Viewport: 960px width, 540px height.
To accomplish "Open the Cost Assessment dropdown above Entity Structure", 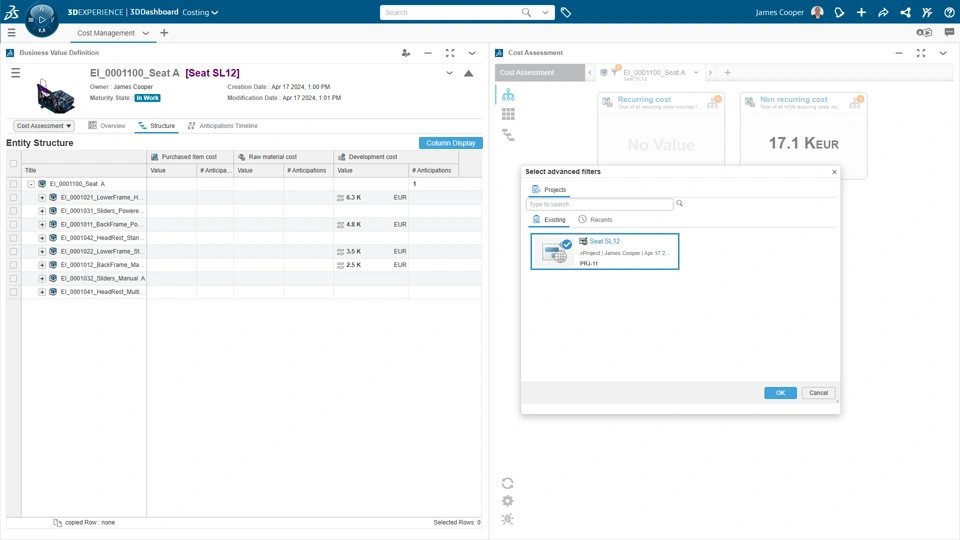I will (43, 126).
